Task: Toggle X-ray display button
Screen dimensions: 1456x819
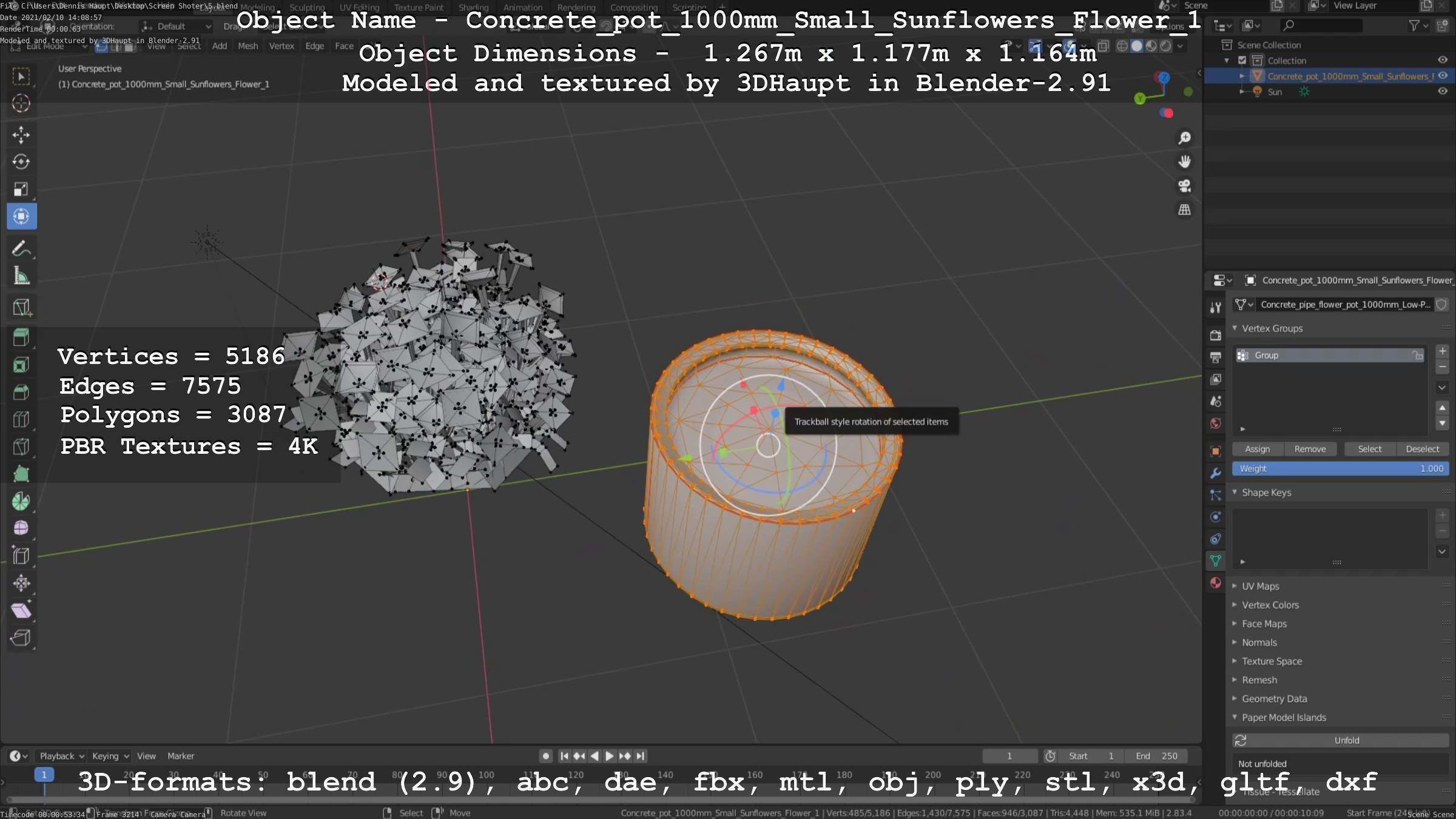Action: click(x=1104, y=46)
